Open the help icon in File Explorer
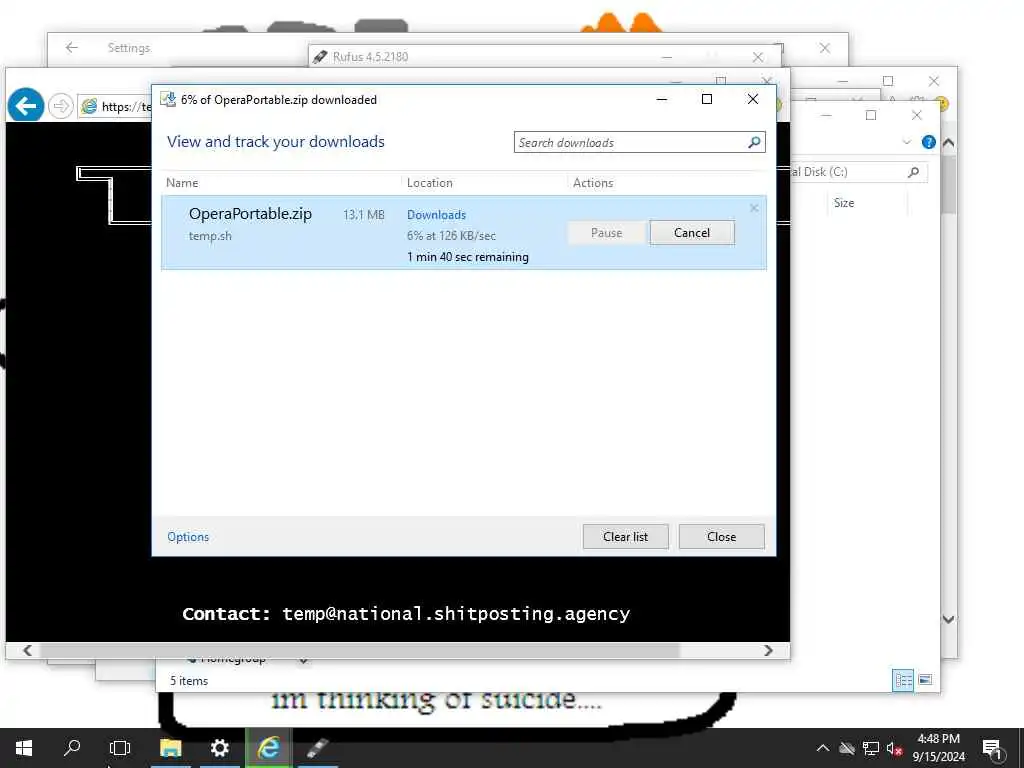This screenshot has width=1024, height=768. coord(928,142)
